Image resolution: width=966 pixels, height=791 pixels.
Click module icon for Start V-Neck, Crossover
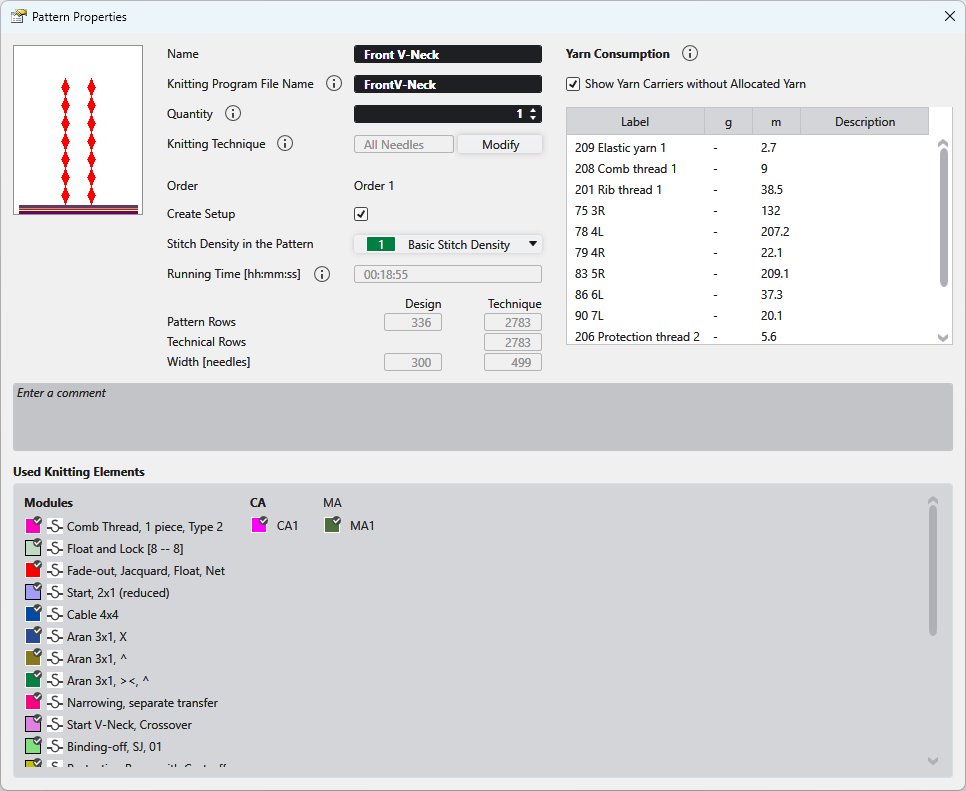tap(56, 725)
